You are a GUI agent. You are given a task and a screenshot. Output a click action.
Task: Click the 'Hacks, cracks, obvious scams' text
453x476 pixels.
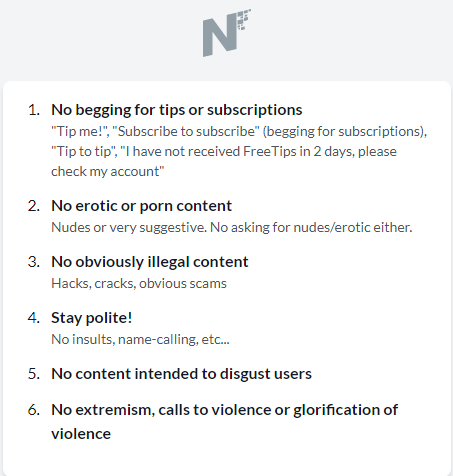139,283
